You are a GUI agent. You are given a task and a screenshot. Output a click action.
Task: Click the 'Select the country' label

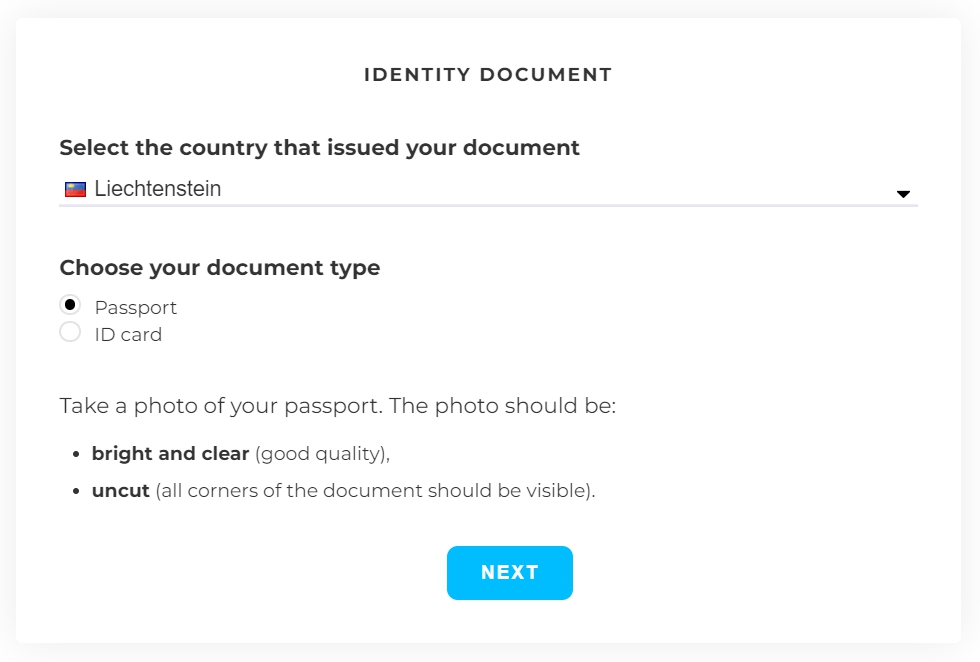(x=319, y=148)
